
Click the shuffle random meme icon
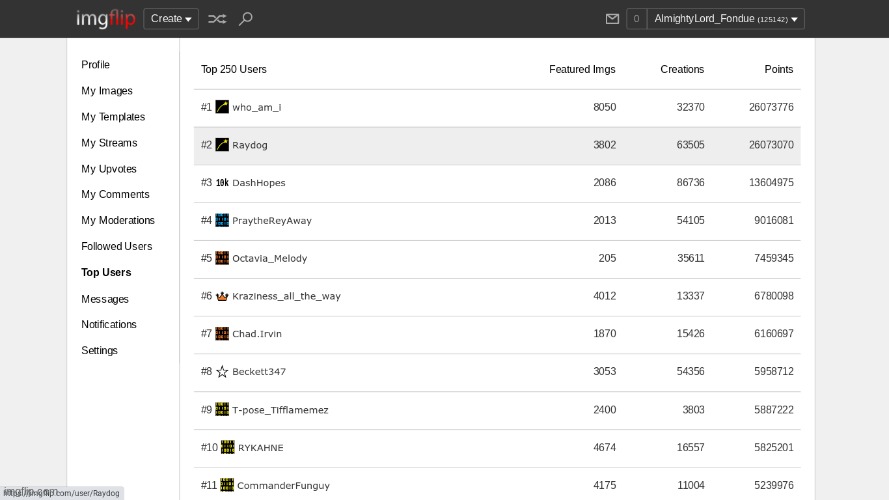(x=217, y=19)
